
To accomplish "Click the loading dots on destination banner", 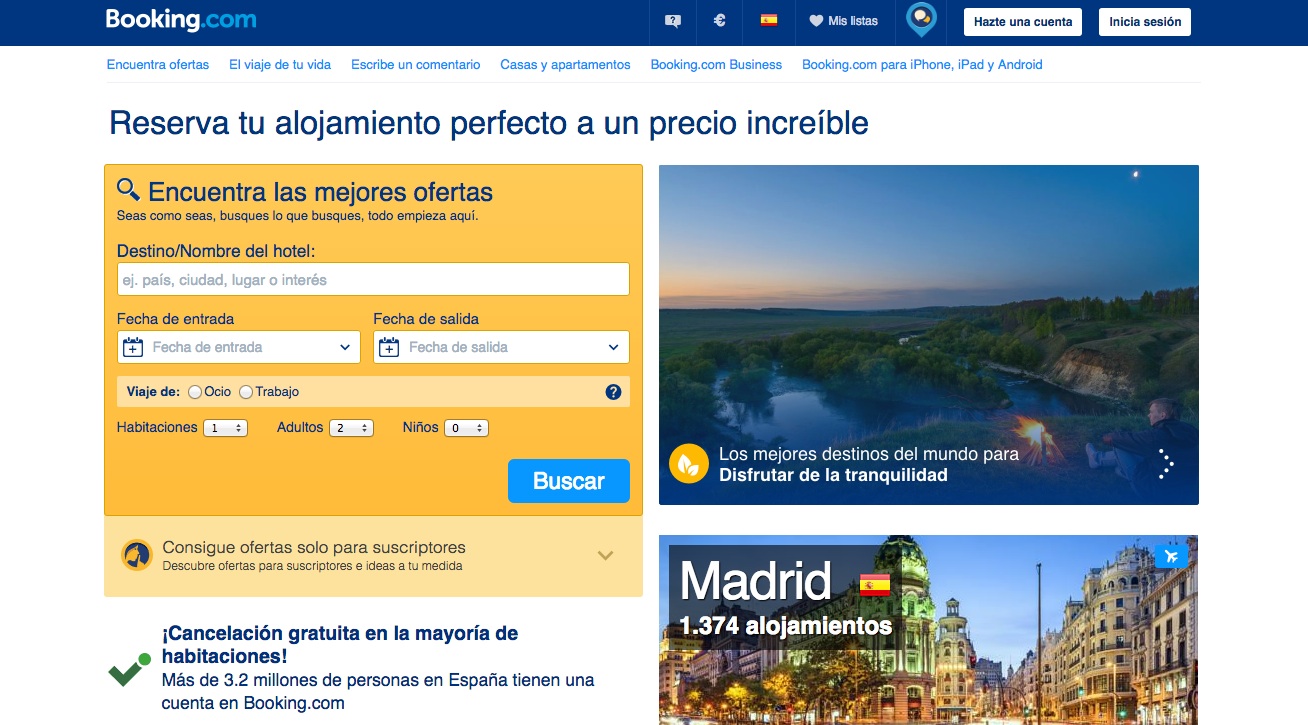I will tap(1165, 464).
